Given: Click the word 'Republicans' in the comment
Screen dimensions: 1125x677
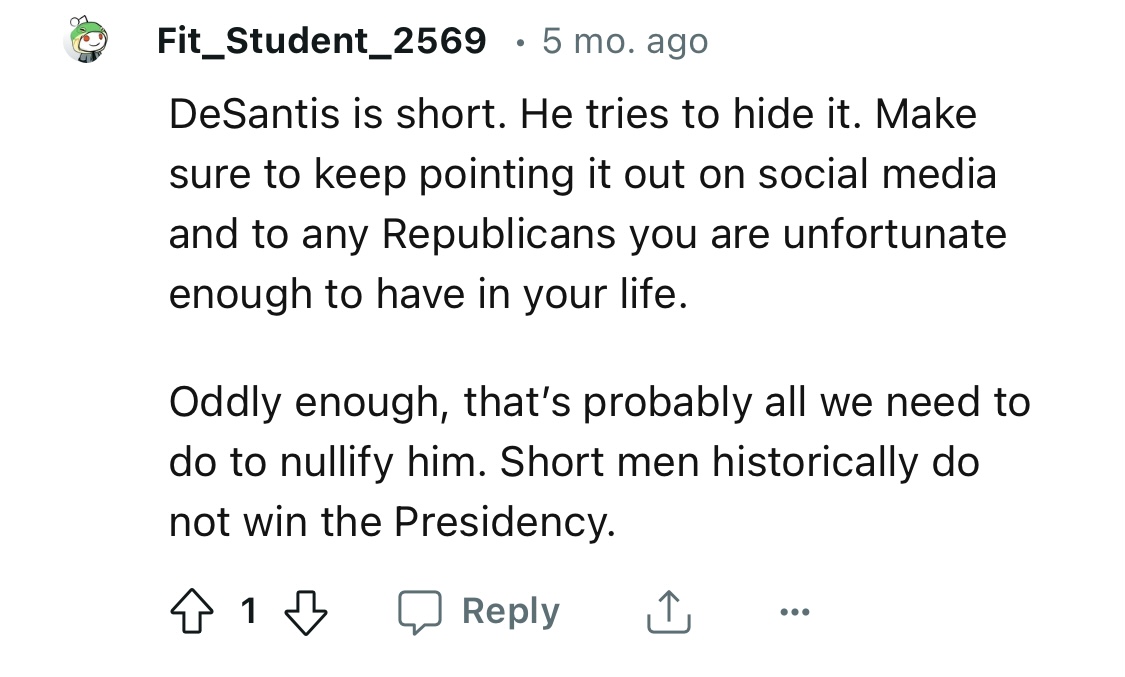Looking at the screenshot, I should (x=499, y=234).
